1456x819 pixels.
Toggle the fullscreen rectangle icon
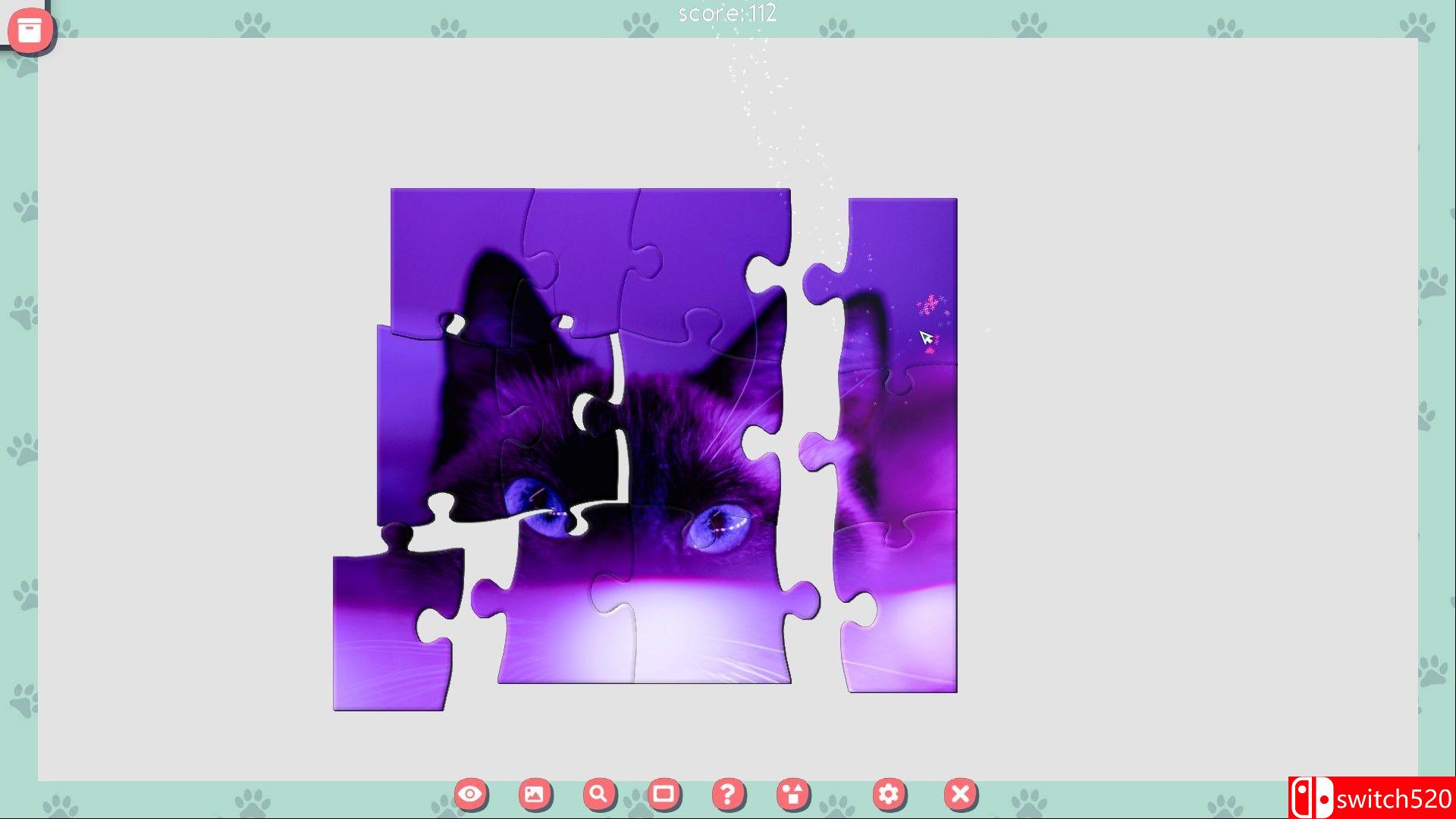pos(664,795)
